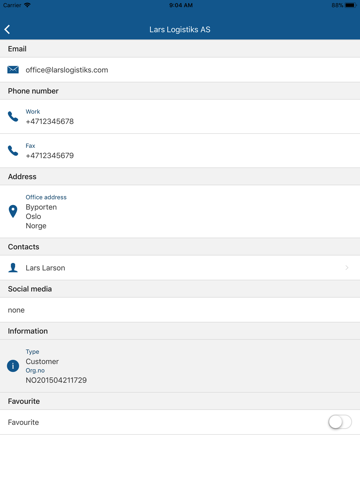360x480 pixels.
Task: Select the 'Customer' type value
Action: tap(42, 361)
